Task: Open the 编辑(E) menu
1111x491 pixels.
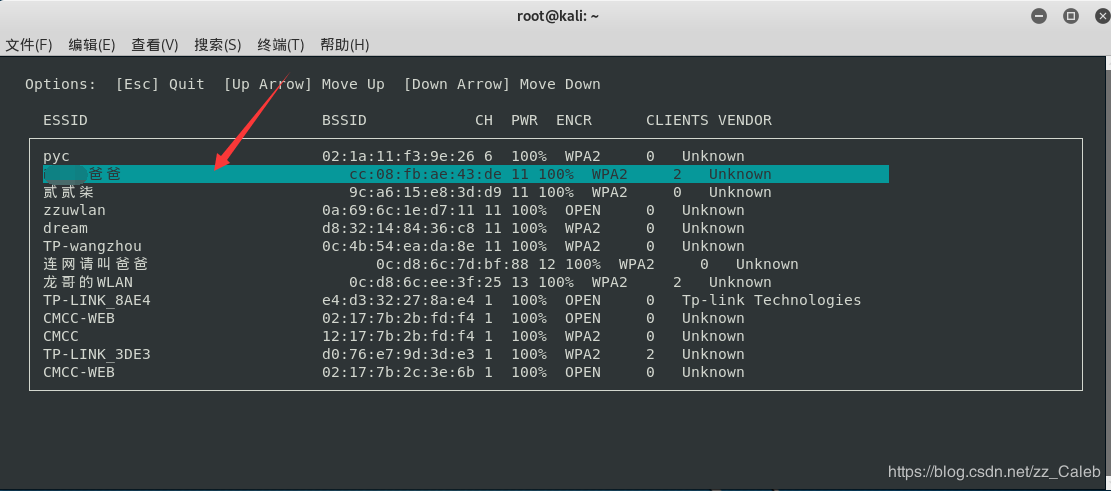Action: [x=92, y=45]
